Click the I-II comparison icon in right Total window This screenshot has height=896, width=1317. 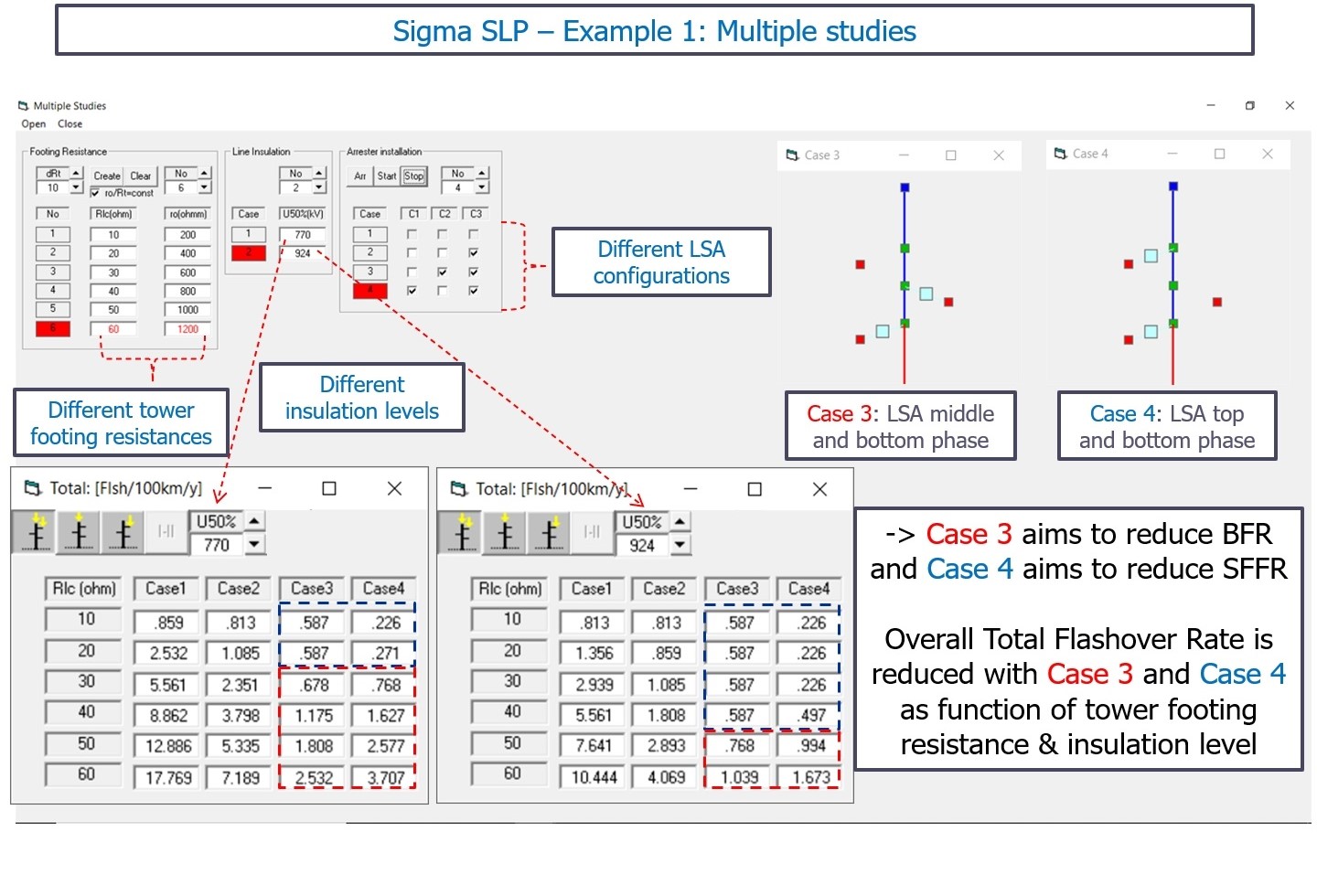point(593,532)
